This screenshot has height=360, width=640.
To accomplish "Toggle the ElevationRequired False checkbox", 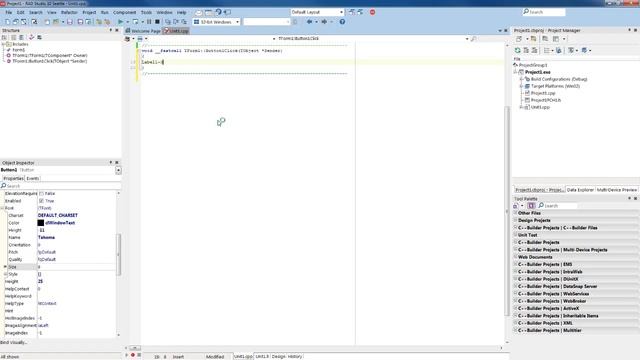I will coord(41,193).
